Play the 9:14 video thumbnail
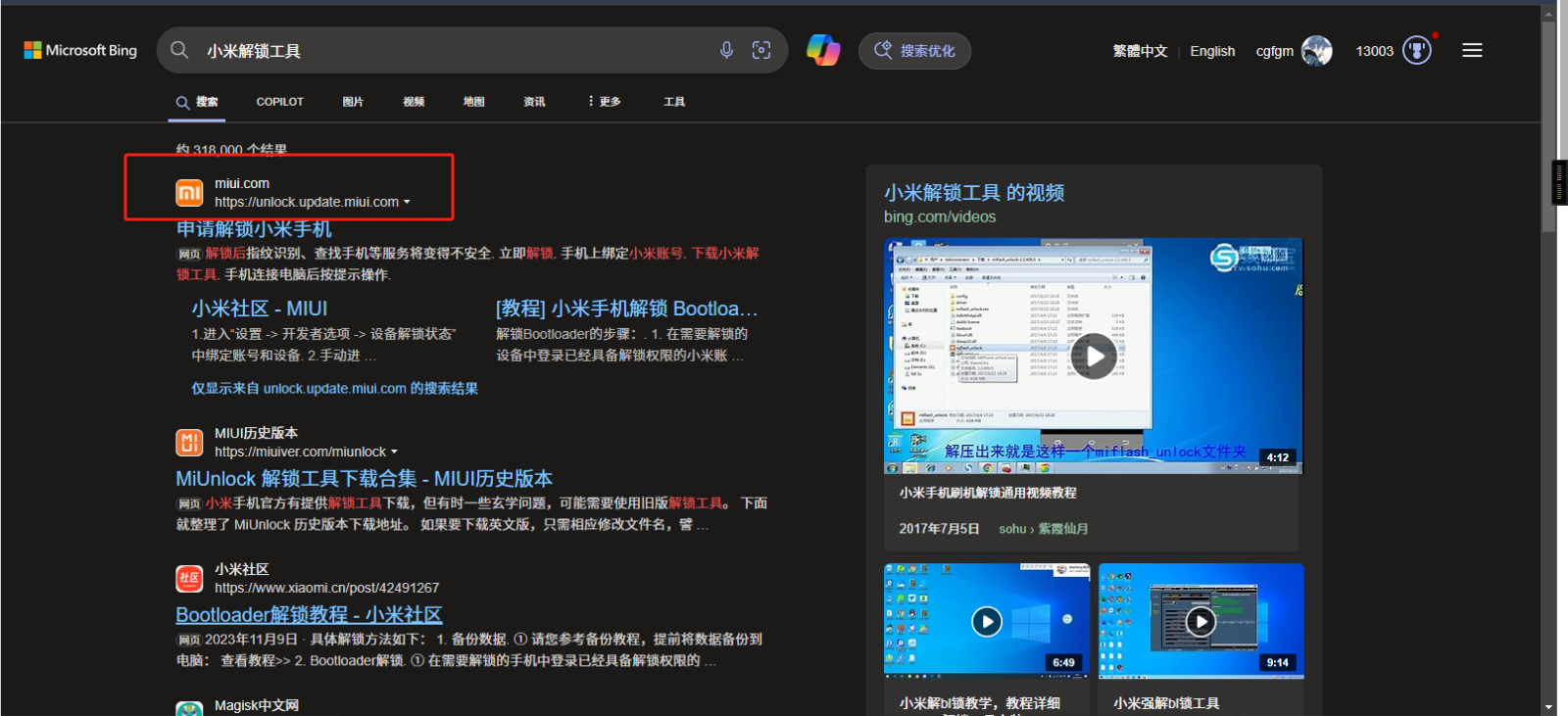 tap(1201, 621)
